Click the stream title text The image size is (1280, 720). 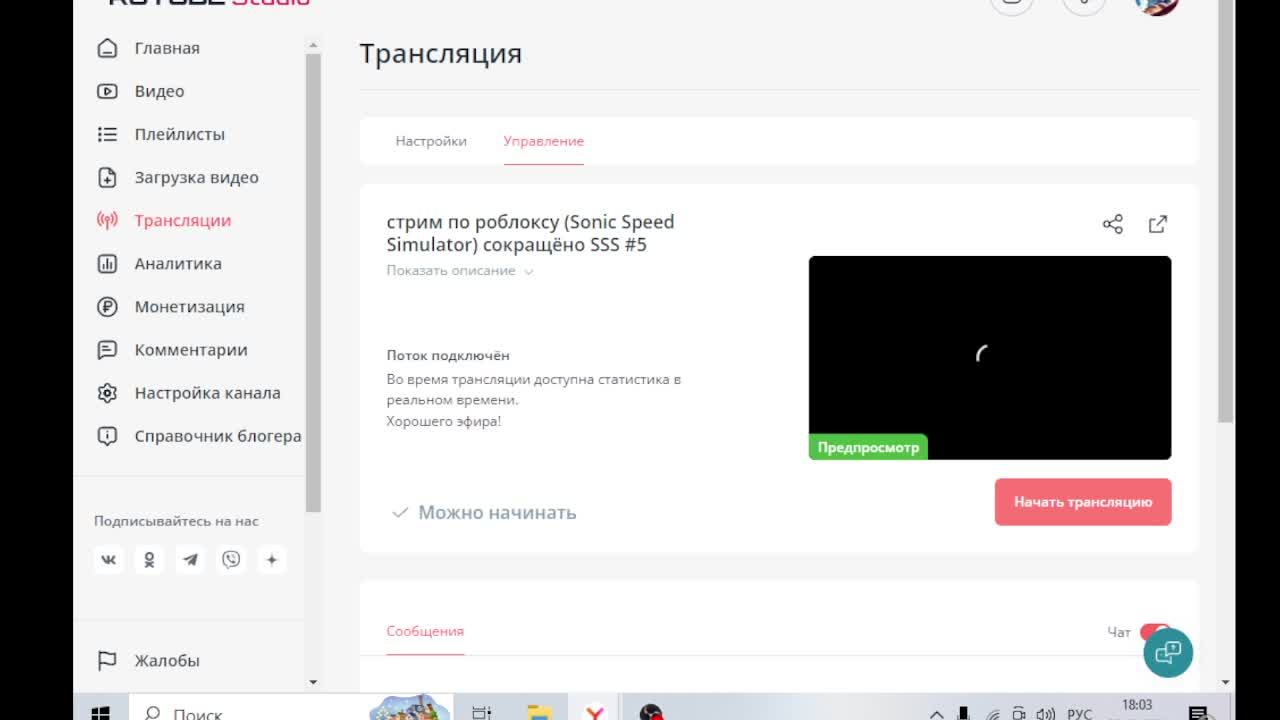coord(530,233)
